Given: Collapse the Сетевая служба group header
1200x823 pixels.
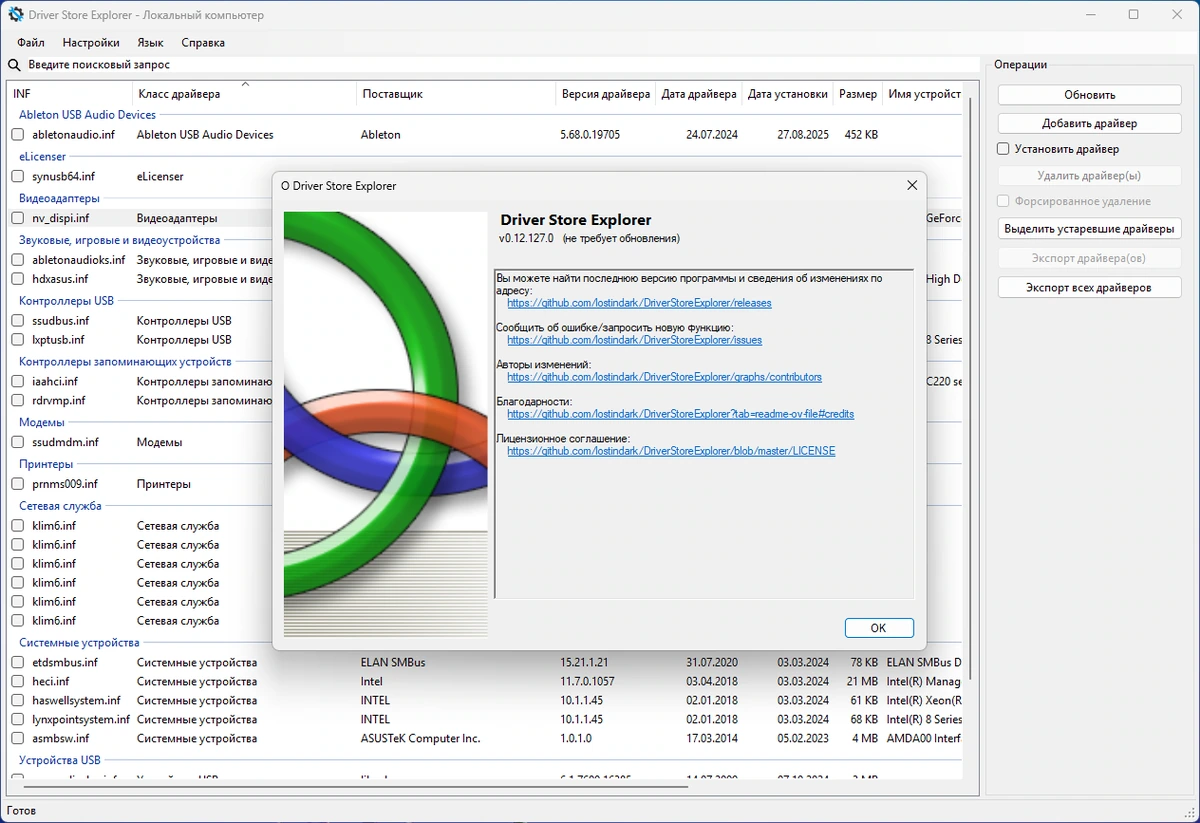Looking at the screenshot, I should (x=61, y=507).
